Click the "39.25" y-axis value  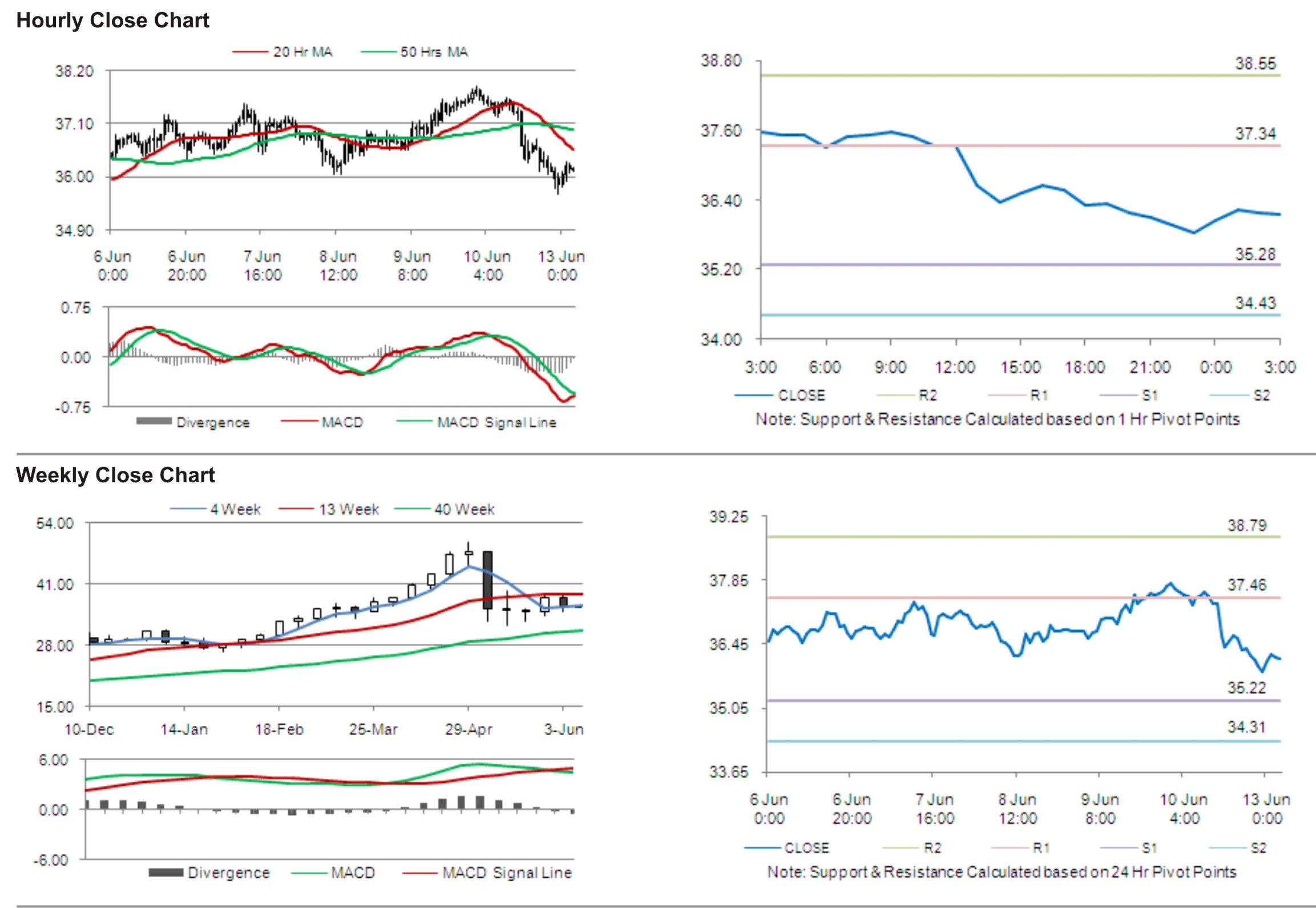point(729,517)
